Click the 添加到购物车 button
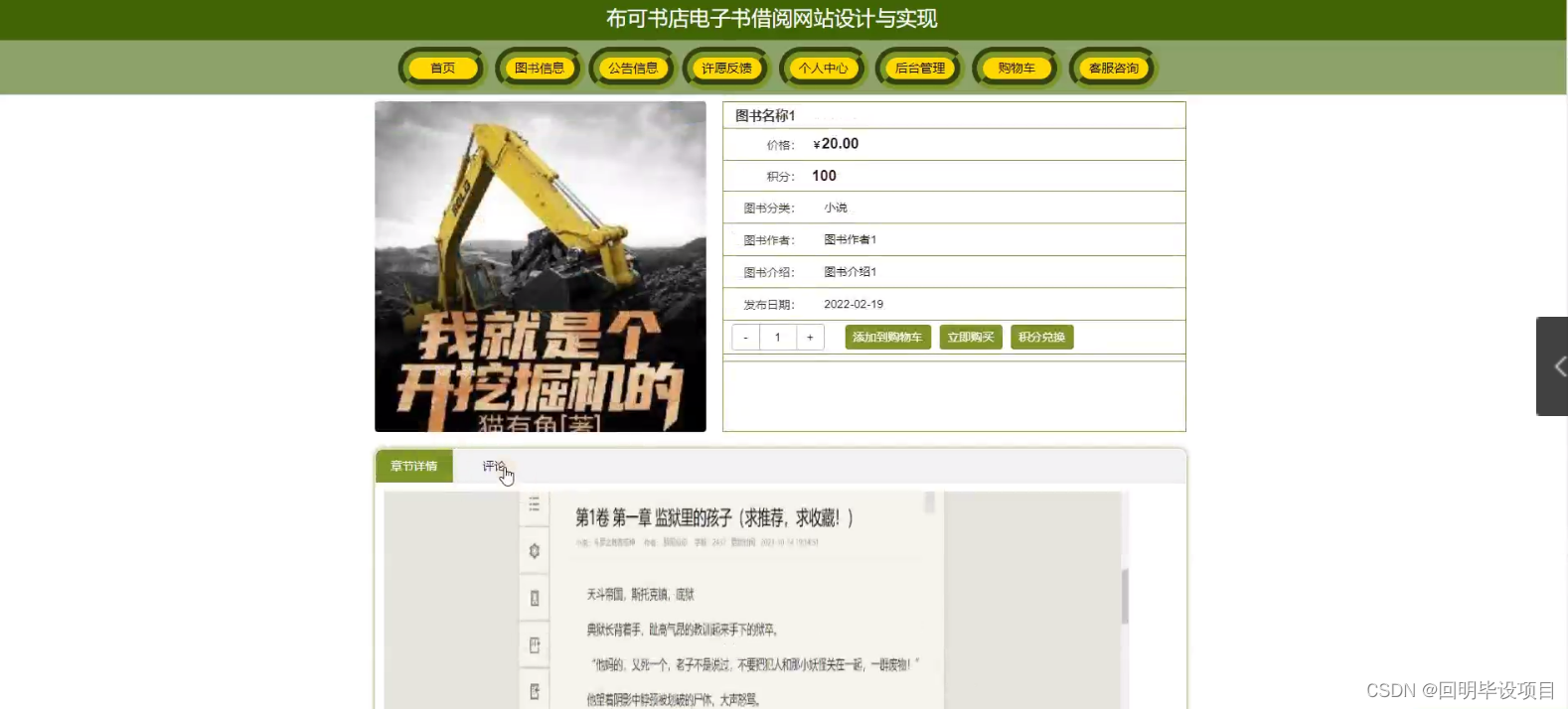The height and width of the screenshot is (709, 1568). [x=888, y=338]
